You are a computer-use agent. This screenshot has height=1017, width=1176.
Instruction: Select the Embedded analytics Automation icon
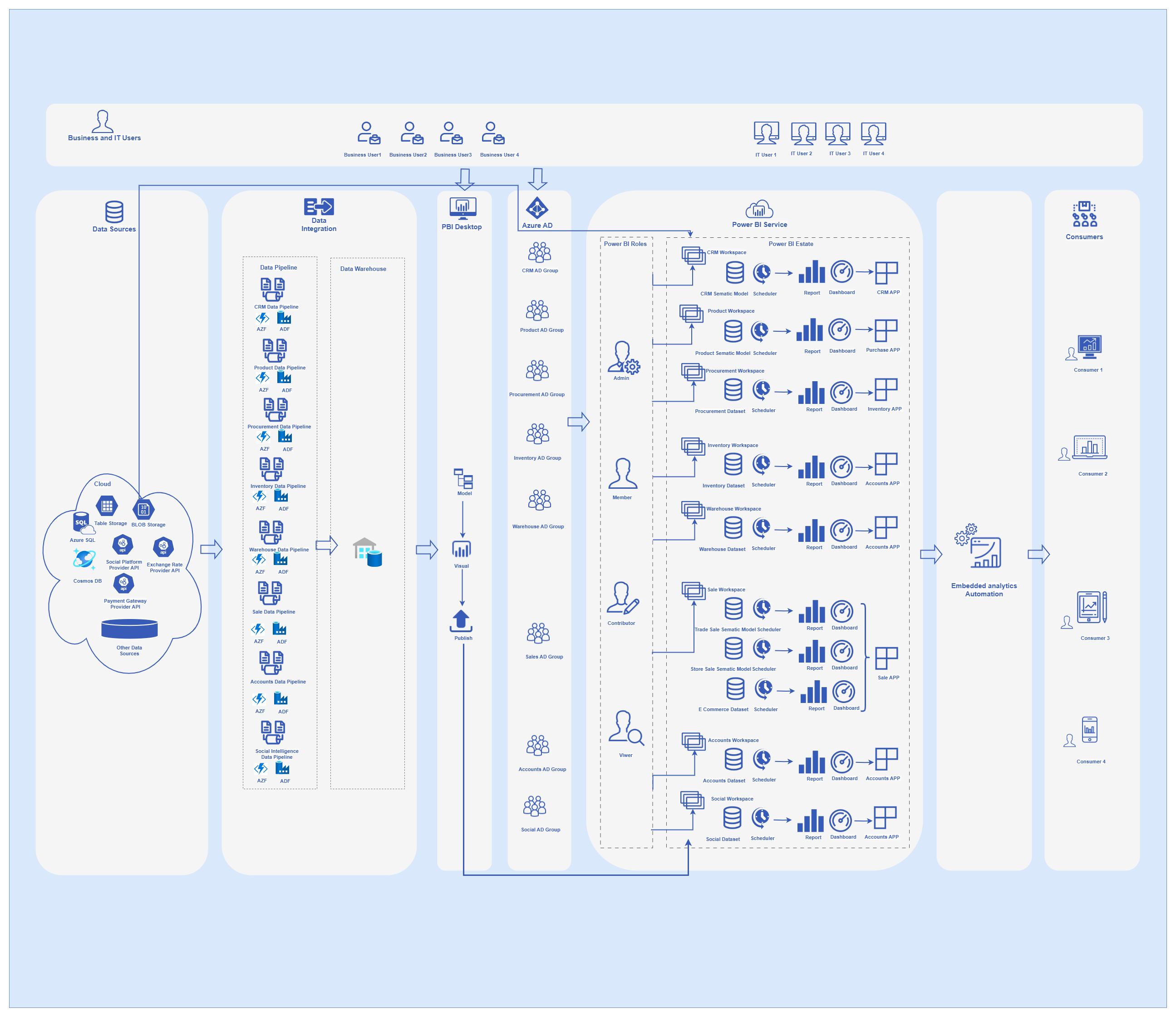978,546
